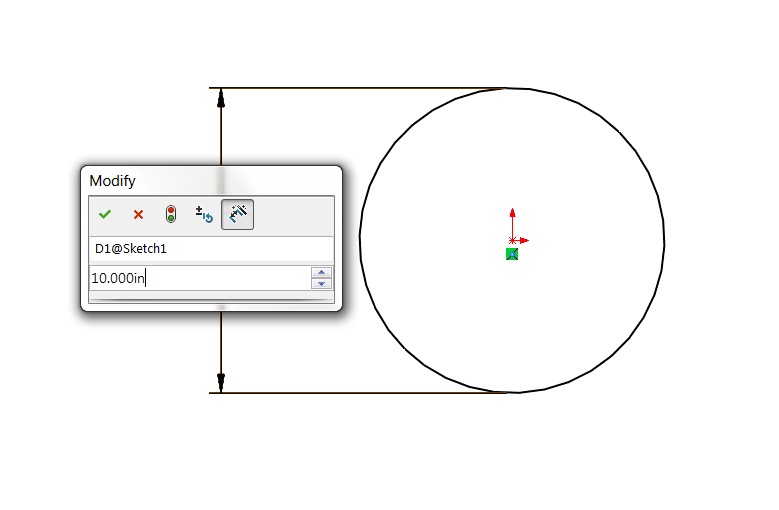Viewport: 779px width, 510px height.
Task: Select the D1@Sketch1 dimension name field
Action: (x=212, y=249)
